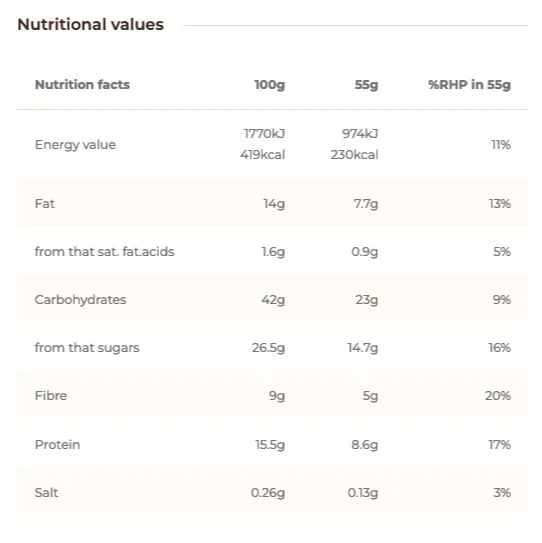Image resolution: width=542 pixels, height=543 pixels.
Task: Click the 230kcal value
Action: pyautogui.click(x=355, y=155)
